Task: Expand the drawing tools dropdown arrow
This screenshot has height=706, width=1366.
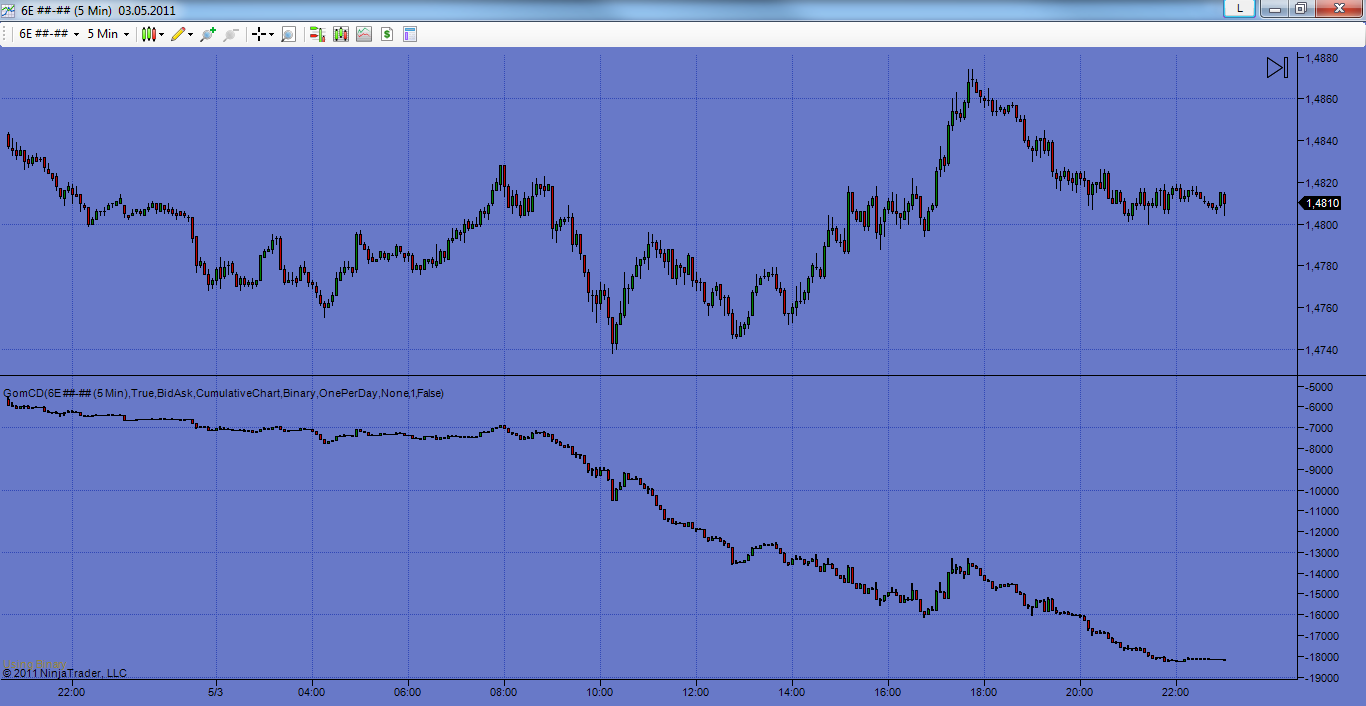Action: [191, 34]
